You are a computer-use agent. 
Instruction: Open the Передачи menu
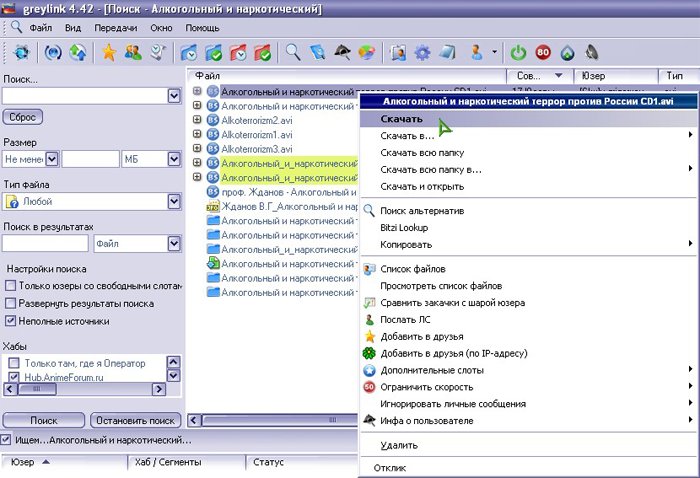coord(116,28)
